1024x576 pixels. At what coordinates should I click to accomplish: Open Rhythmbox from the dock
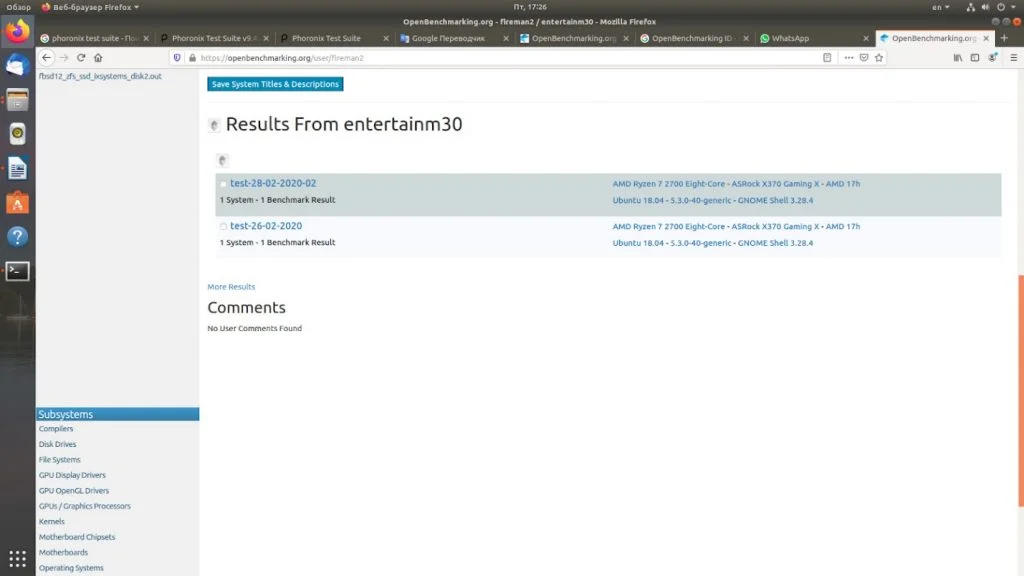(18, 134)
